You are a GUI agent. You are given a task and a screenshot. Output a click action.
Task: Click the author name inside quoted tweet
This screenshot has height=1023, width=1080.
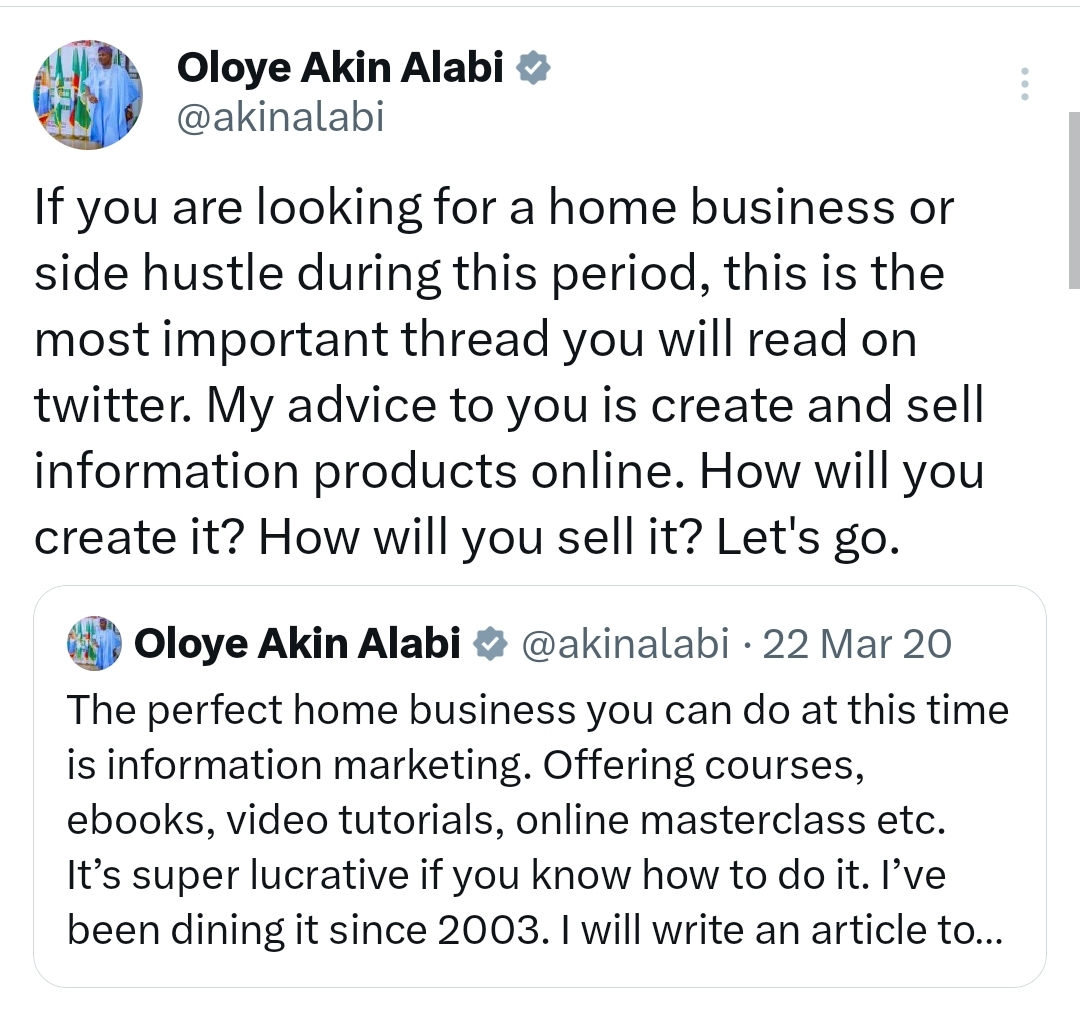[296, 645]
